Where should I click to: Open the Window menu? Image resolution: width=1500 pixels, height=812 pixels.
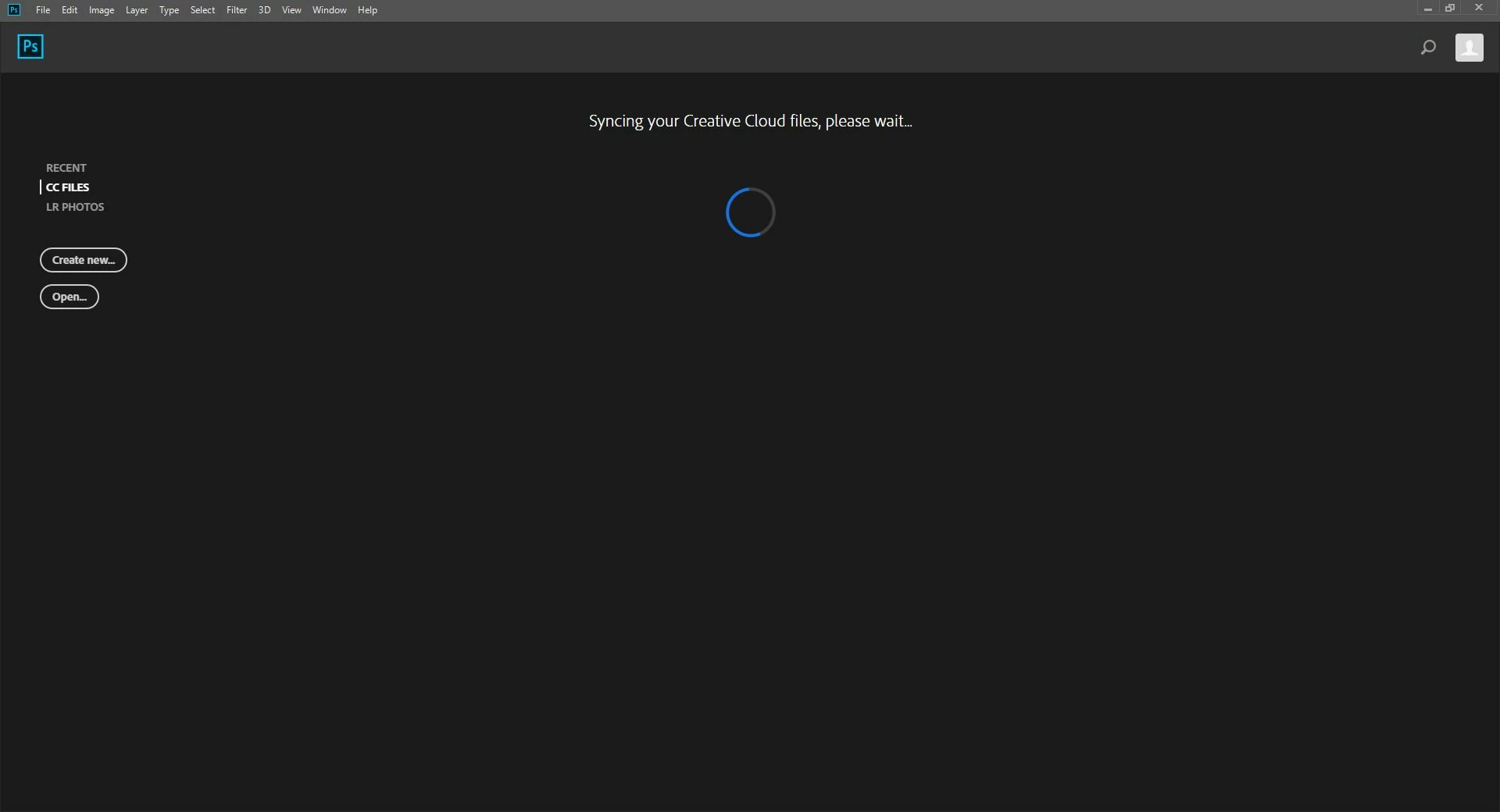pyautogui.click(x=329, y=10)
